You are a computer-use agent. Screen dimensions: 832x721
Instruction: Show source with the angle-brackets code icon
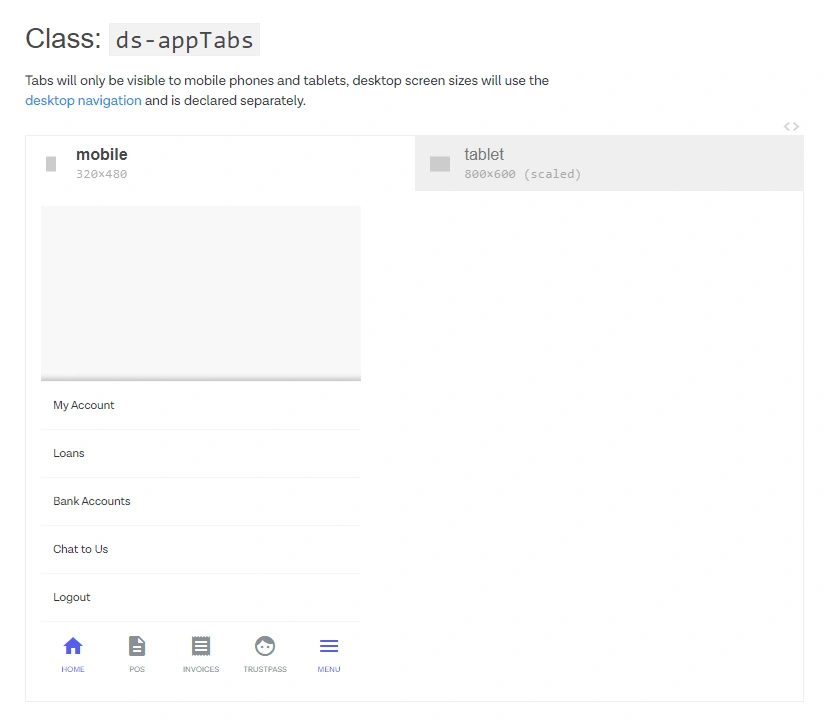point(791,126)
